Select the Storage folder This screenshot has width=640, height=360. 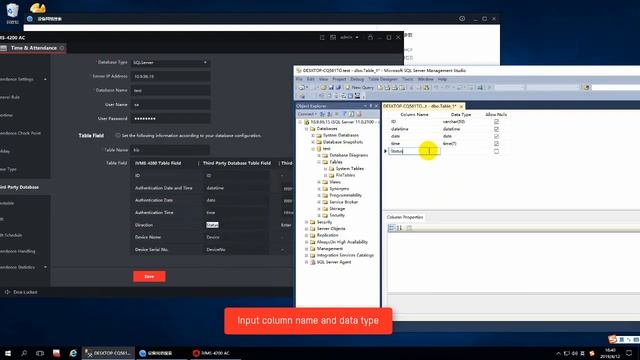[x=337, y=209]
